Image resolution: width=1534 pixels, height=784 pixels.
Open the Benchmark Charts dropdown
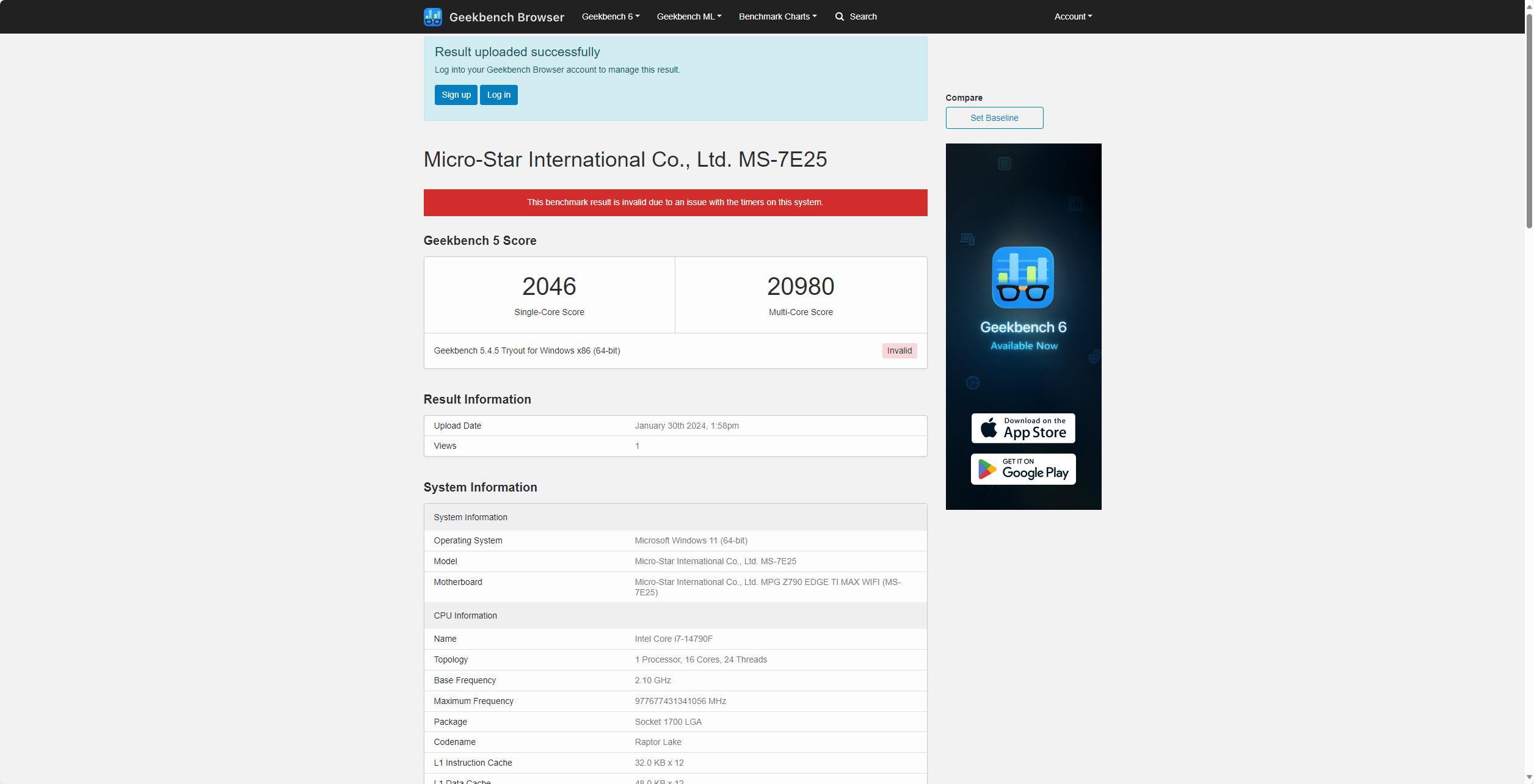point(777,16)
